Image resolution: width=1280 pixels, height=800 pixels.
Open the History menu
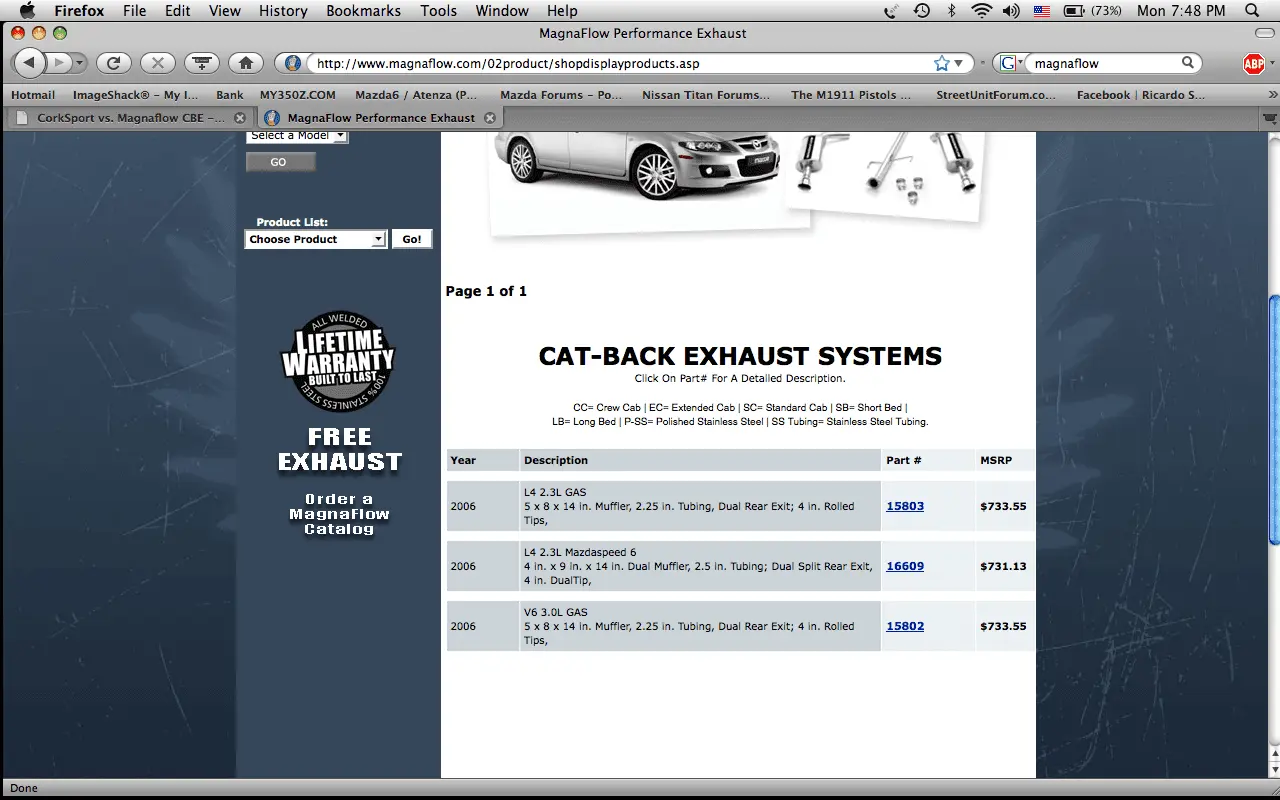tap(283, 11)
